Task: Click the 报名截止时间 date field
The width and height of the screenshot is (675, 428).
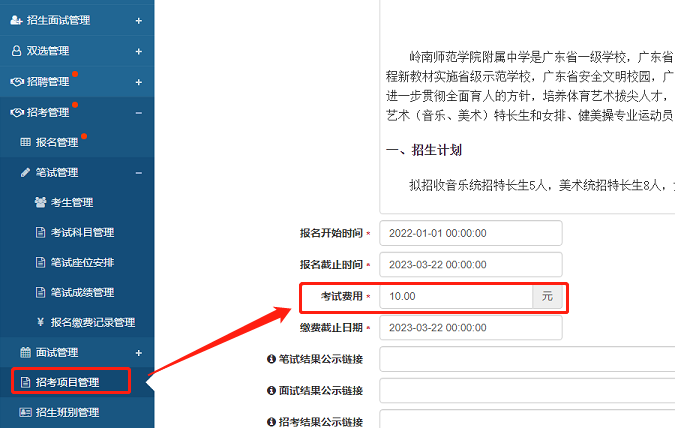Action: [470, 265]
